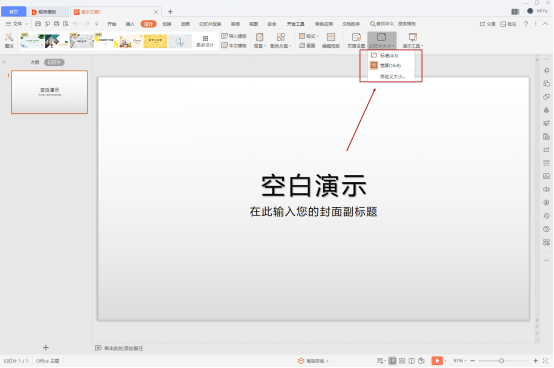Start slideshow with orange play button

pyautogui.click(x=437, y=361)
